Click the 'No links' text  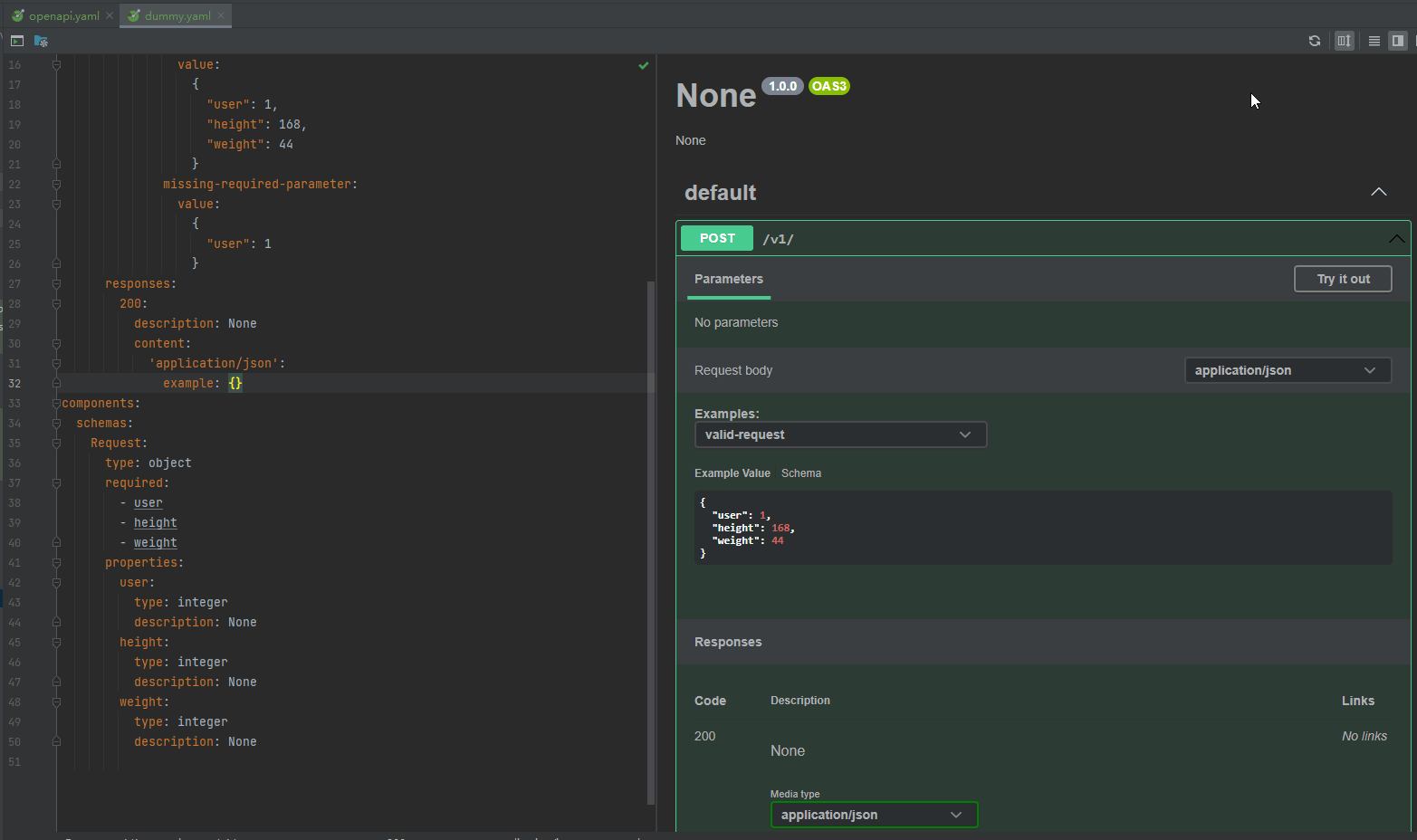pos(1364,736)
